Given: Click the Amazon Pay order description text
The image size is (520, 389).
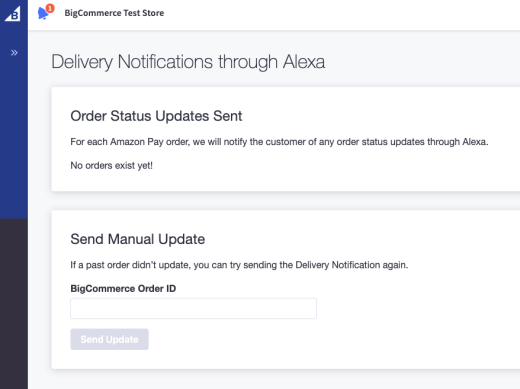Looking at the screenshot, I should coord(279,142).
